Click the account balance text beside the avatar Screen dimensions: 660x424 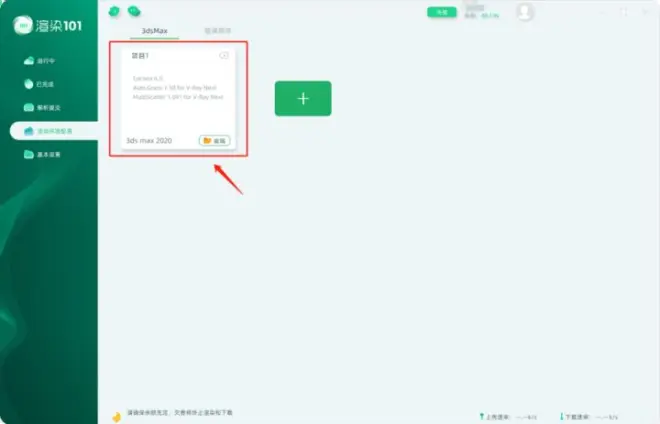pos(482,16)
